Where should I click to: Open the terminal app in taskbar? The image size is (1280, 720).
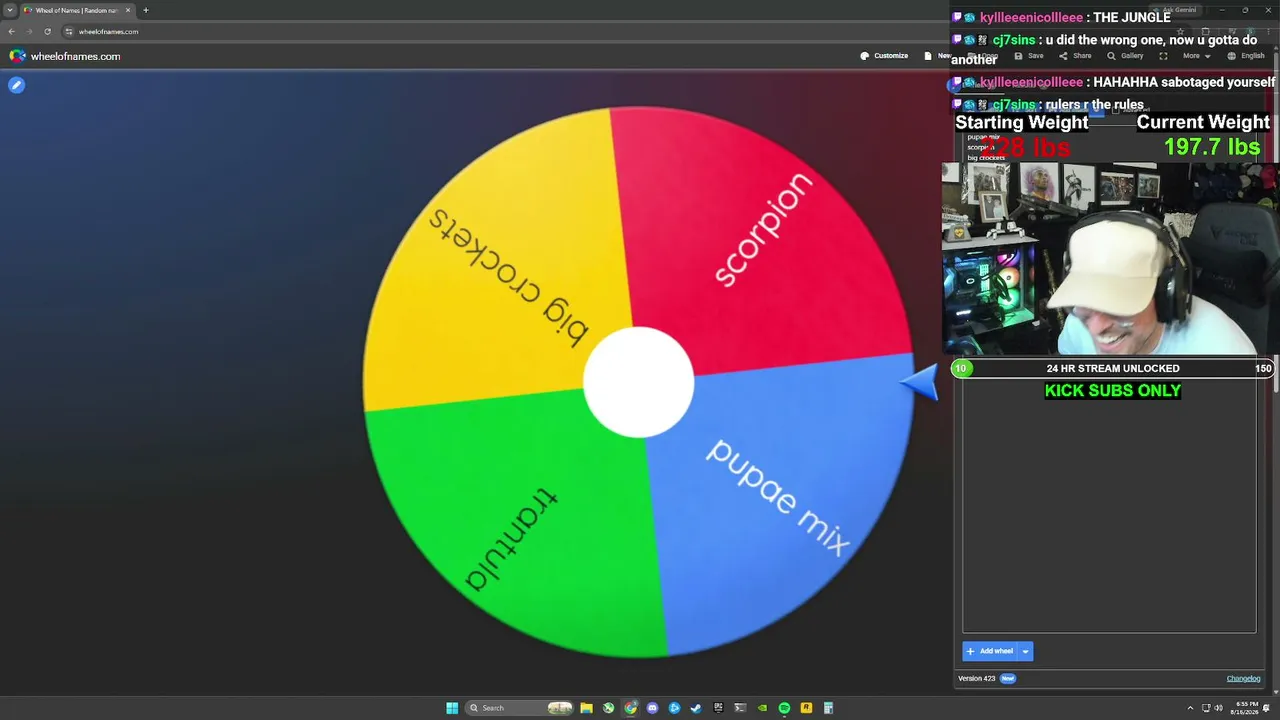coord(740,708)
